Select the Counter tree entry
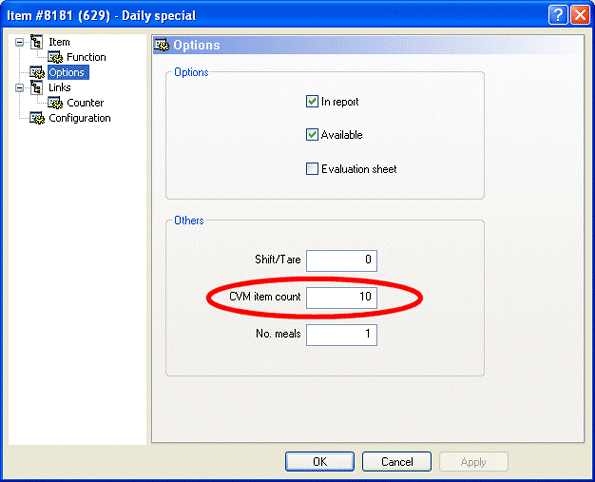Viewport: 595px width, 482px height. [85, 103]
